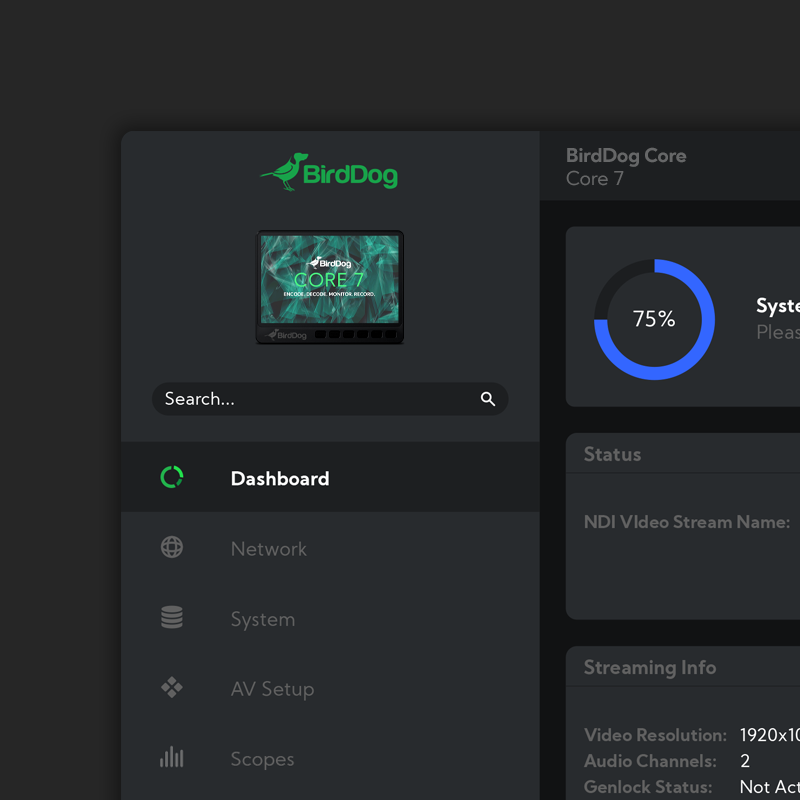The width and height of the screenshot is (800, 800).
Task: Click the Video Resolution label
Action: click(x=655, y=735)
